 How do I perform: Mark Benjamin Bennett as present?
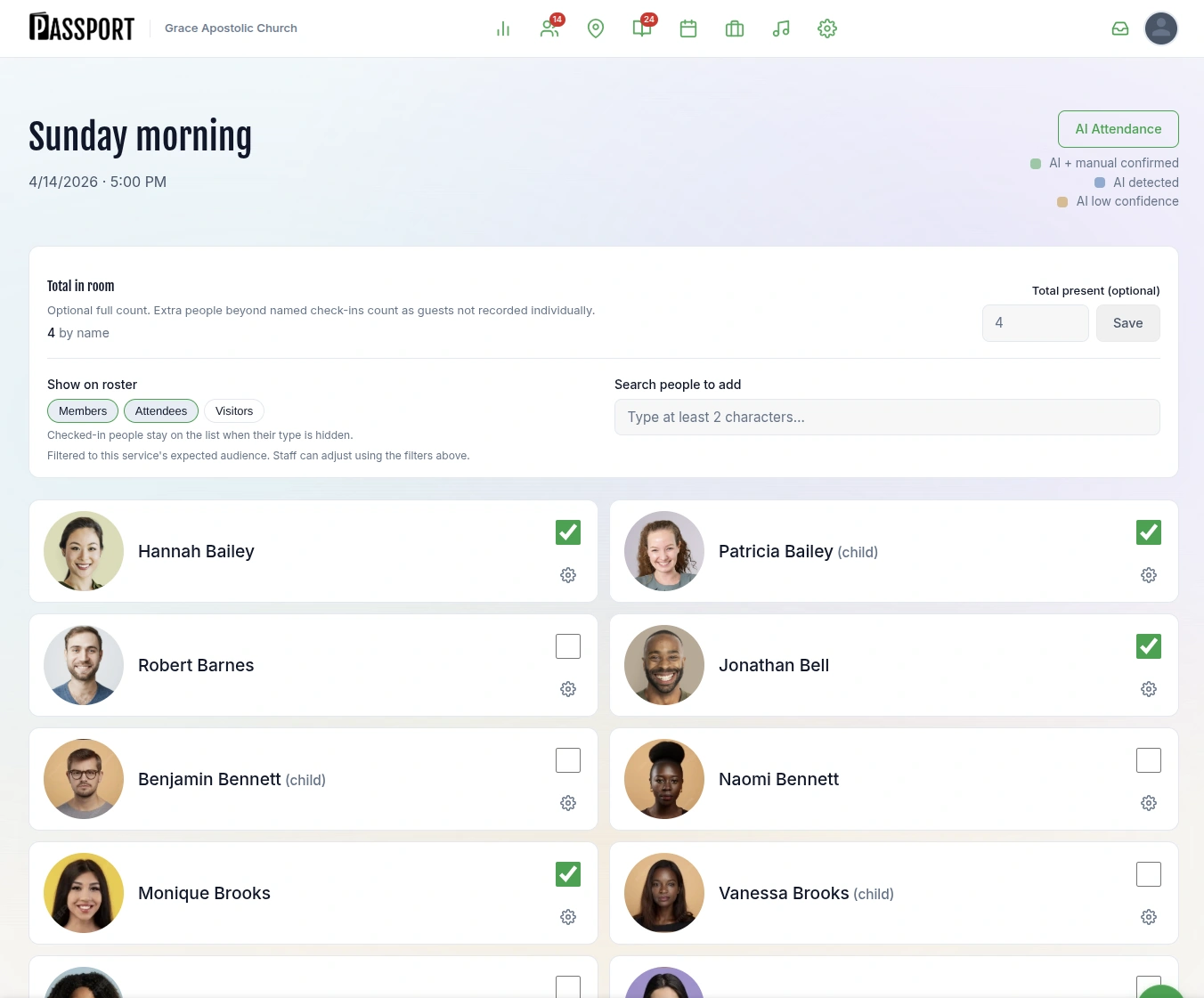click(x=568, y=760)
